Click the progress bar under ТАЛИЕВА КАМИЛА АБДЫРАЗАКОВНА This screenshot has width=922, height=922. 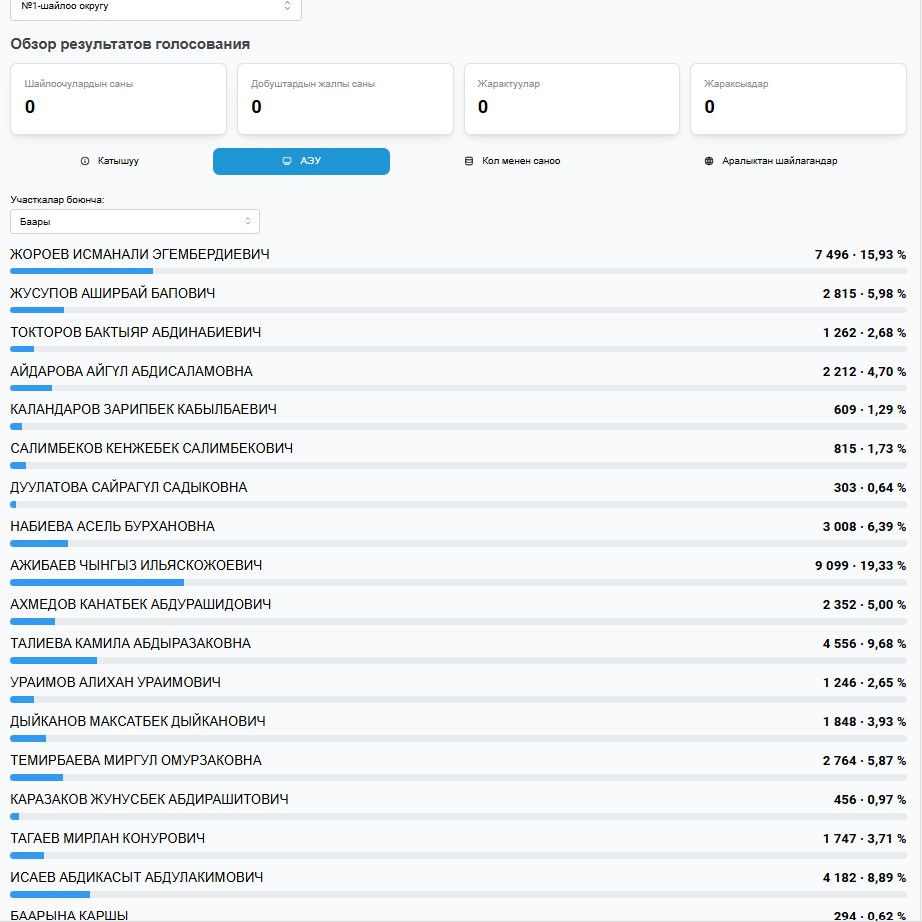(458, 661)
